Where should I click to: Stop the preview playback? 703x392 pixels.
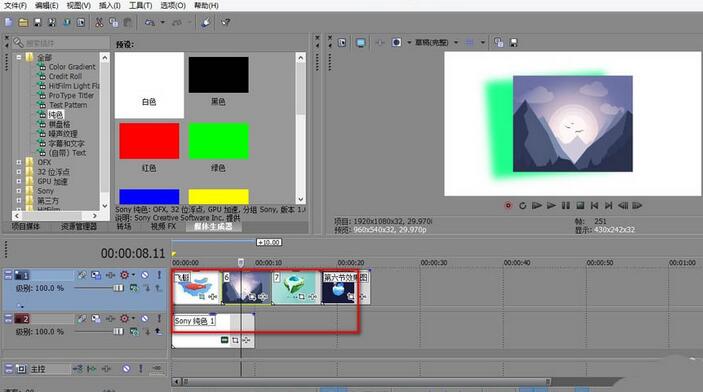point(580,205)
